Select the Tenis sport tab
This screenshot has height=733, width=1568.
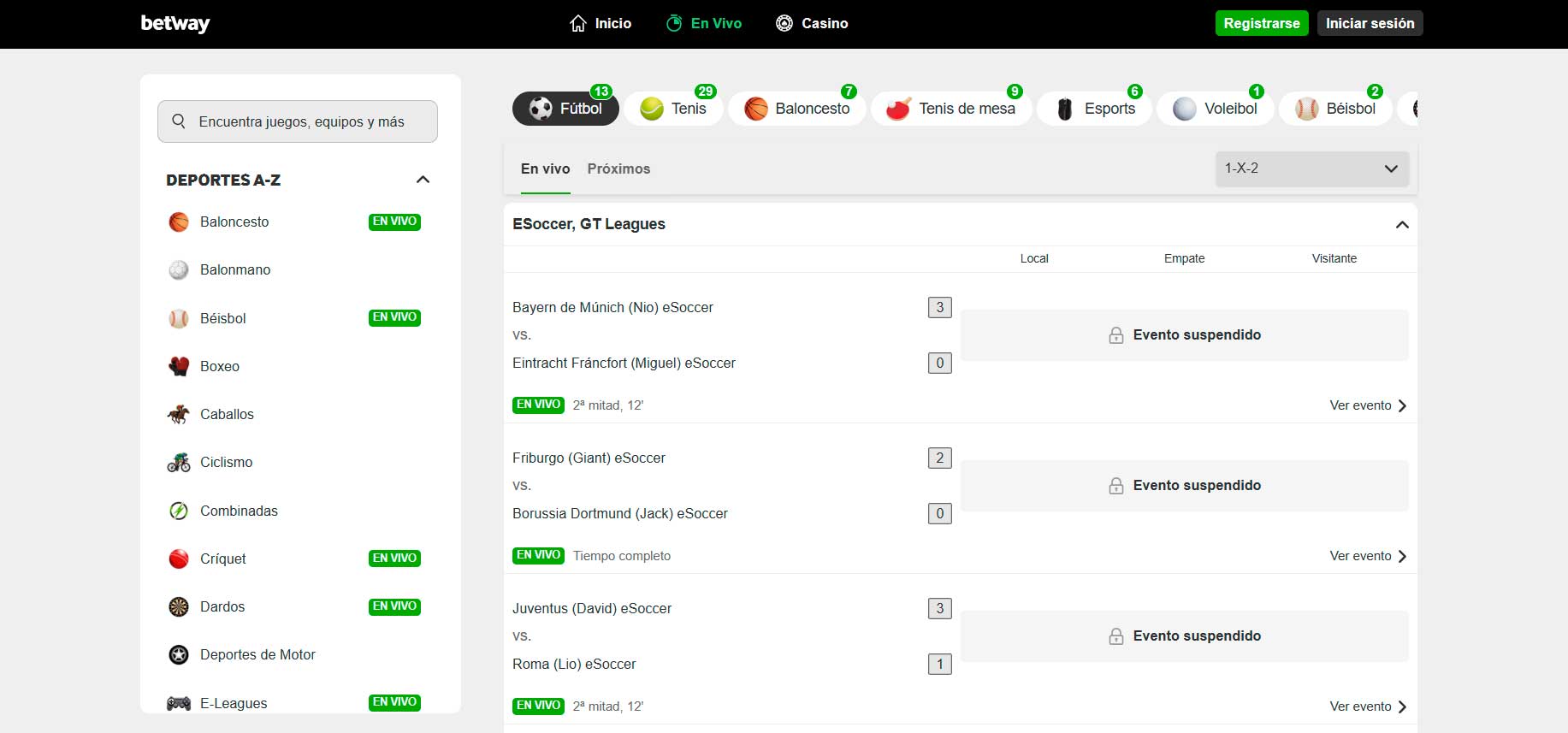pyautogui.click(x=673, y=109)
